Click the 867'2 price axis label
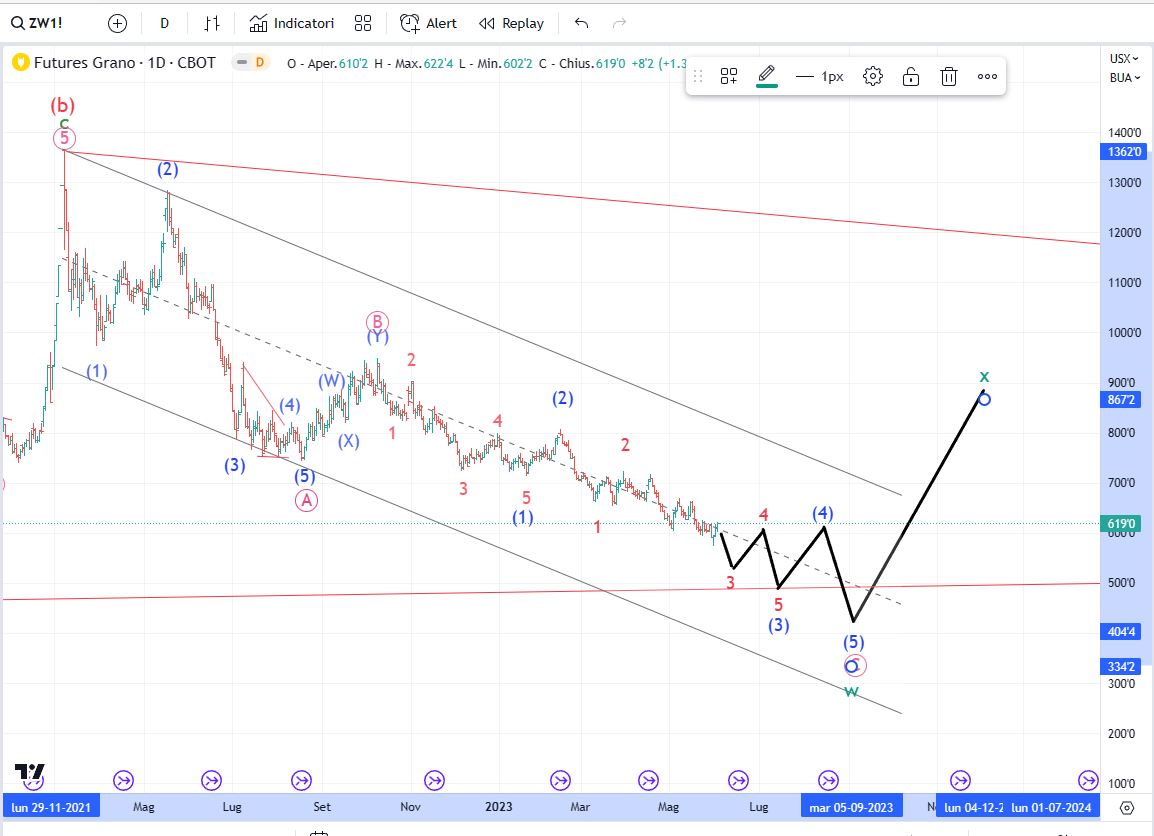Screen dimensions: 1154x836 point(1121,400)
